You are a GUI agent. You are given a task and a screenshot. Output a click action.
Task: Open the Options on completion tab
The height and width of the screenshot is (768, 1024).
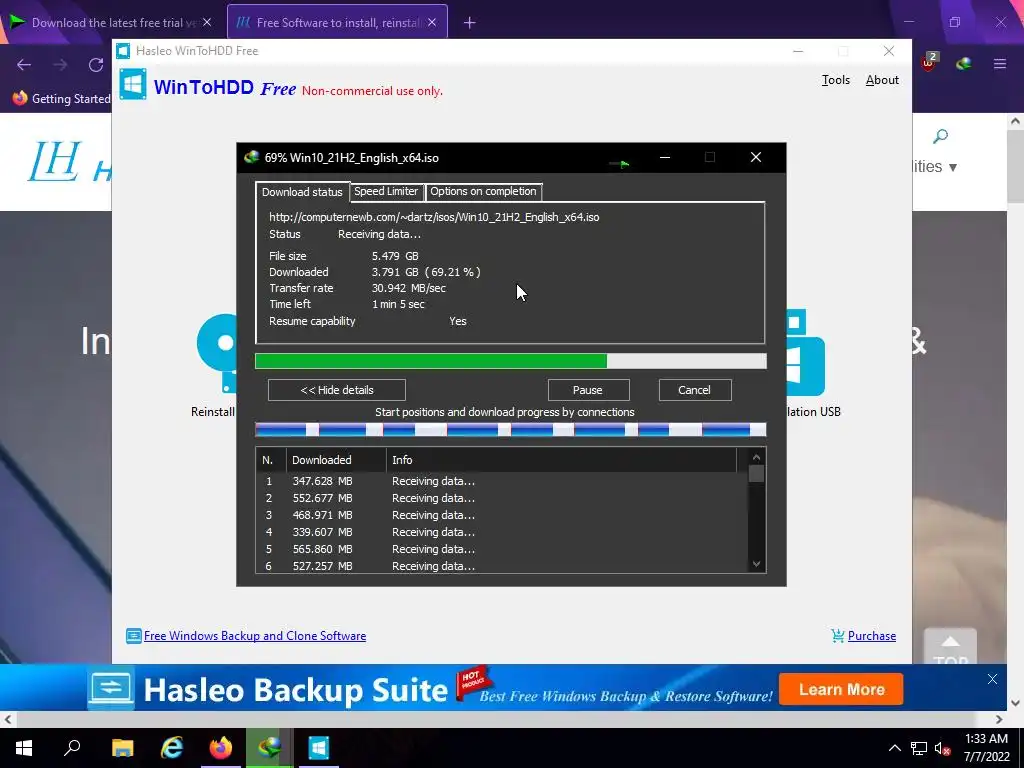(483, 191)
